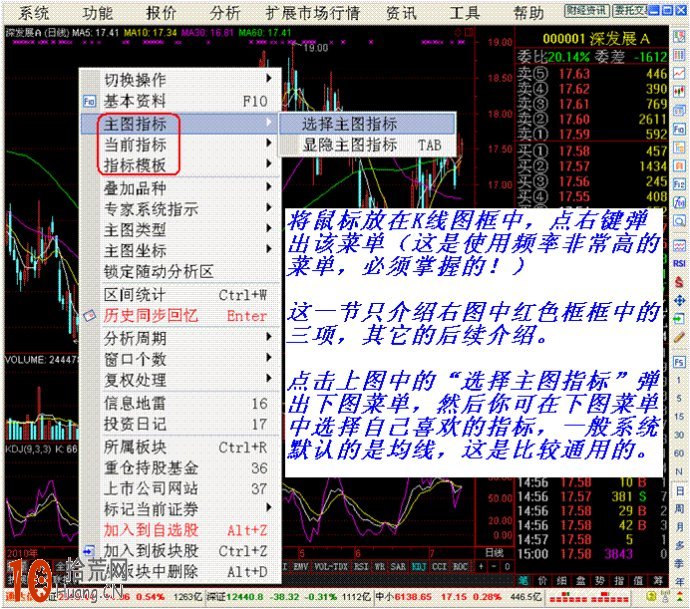690x609 pixels.
Task: Click the F5 sidebar icon
Action: coord(679,362)
